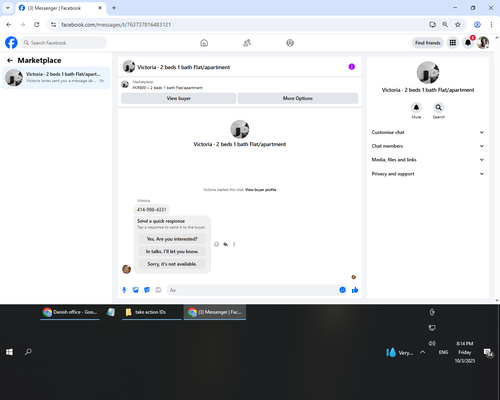Go back using the Marketplace back arrow

(x=10, y=60)
